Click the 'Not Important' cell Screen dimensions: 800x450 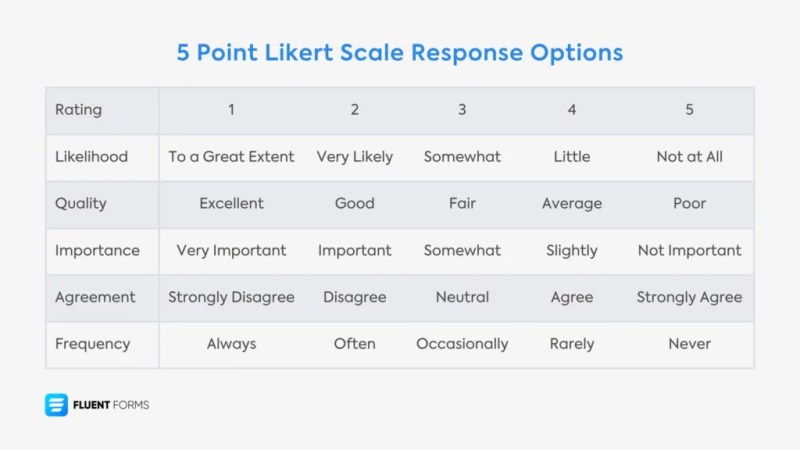pyautogui.click(x=689, y=251)
